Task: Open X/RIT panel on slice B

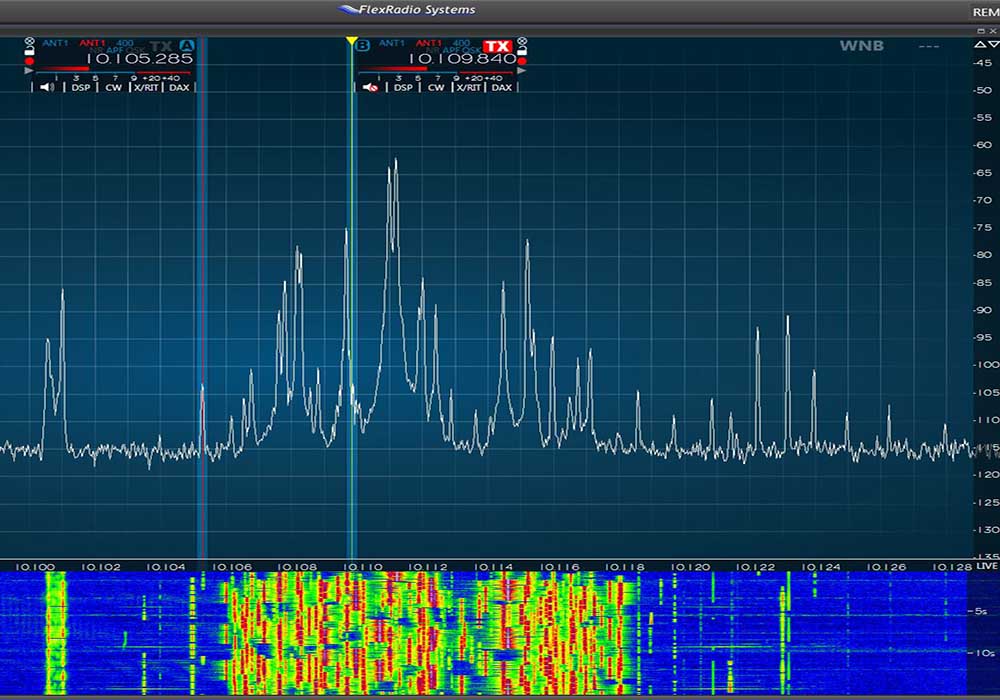Action: (469, 87)
